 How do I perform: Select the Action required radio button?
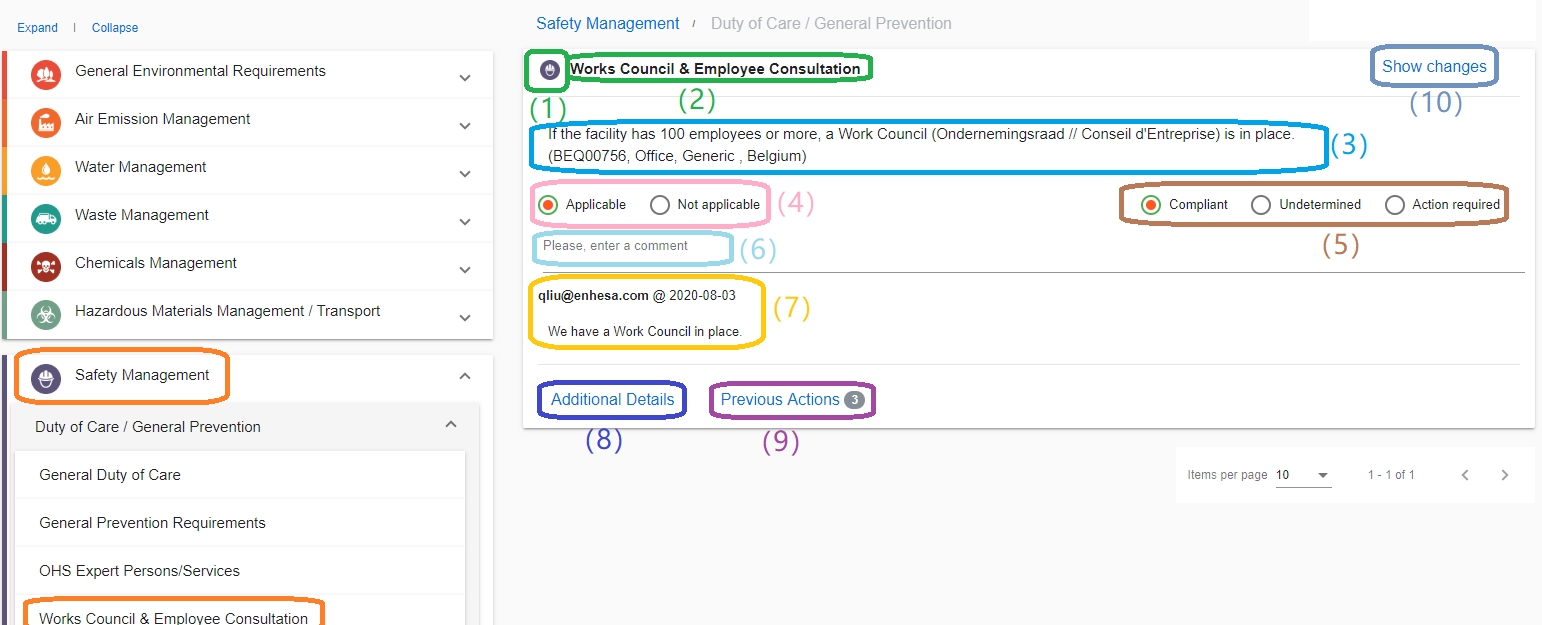pos(1395,205)
